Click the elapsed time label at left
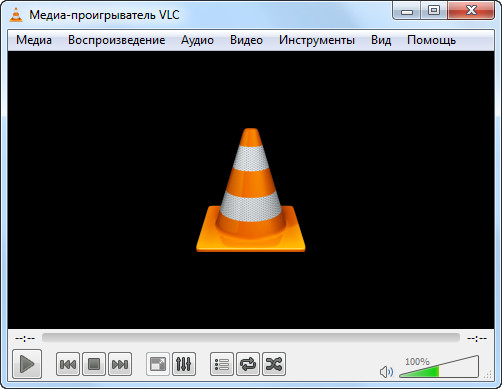Screen dimensions: 502x389 click(x=25, y=339)
